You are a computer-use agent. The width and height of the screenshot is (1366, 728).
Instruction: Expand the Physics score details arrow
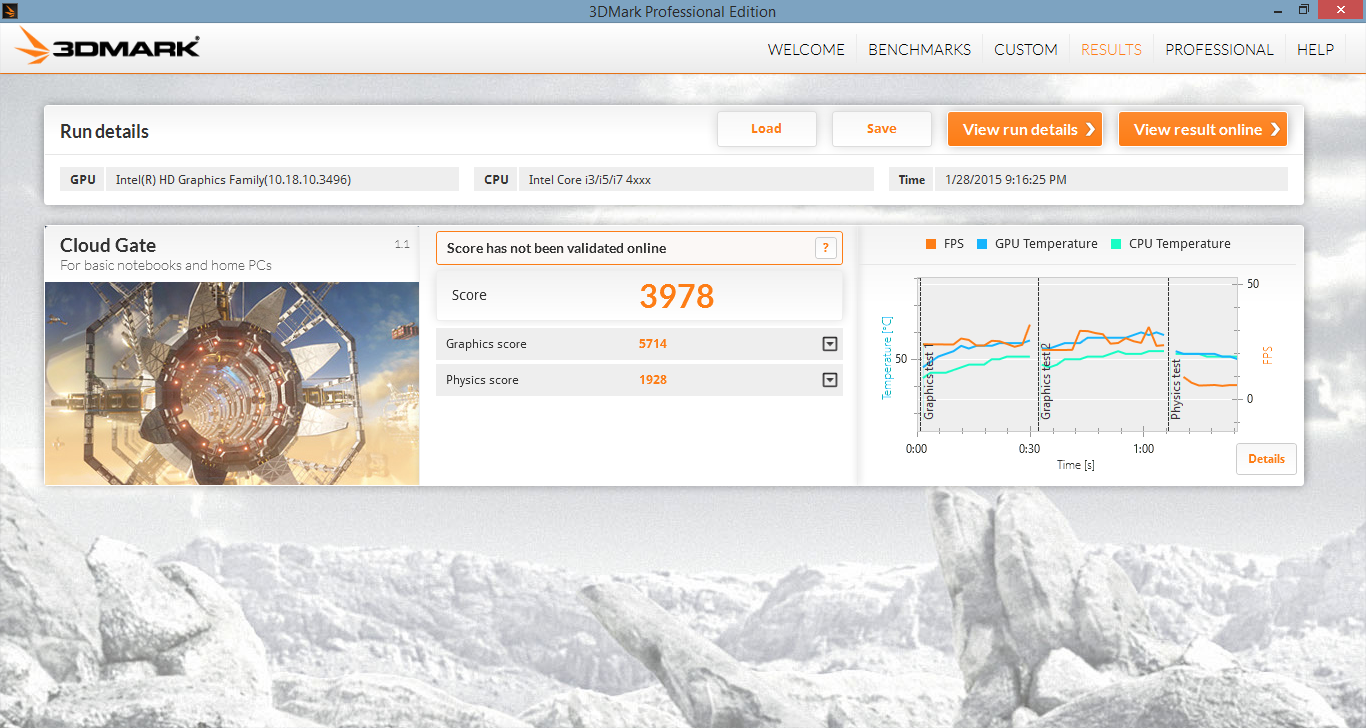(x=829, y=380)
